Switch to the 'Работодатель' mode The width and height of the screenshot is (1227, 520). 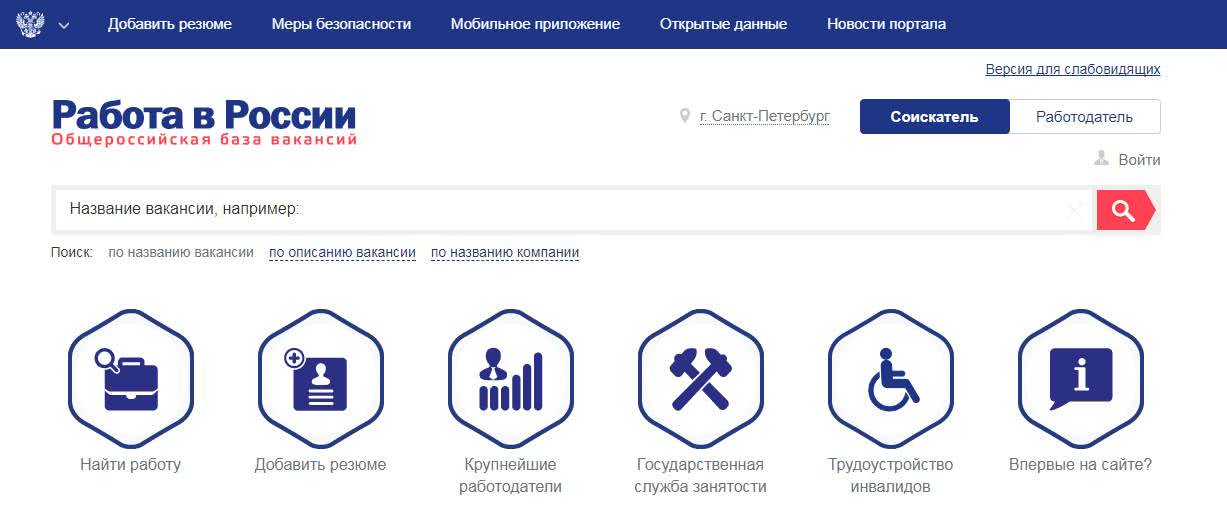point(1084,117)
